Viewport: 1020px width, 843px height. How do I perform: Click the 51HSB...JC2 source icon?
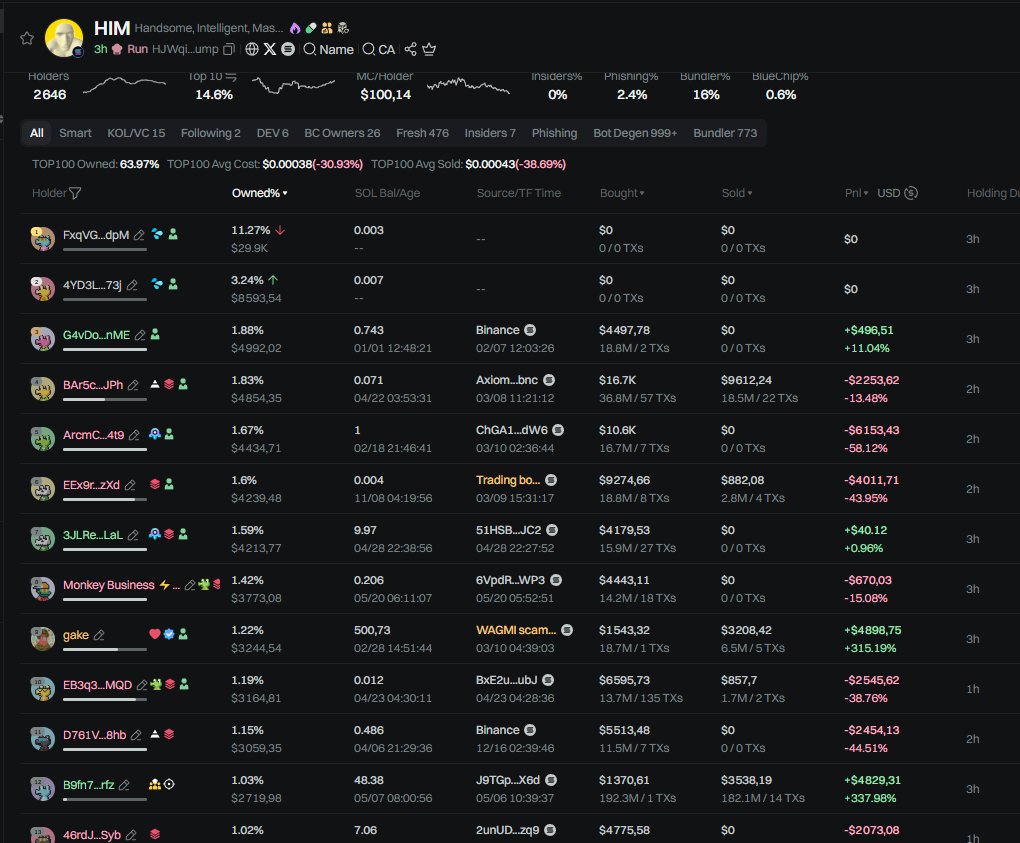point(552,530)
